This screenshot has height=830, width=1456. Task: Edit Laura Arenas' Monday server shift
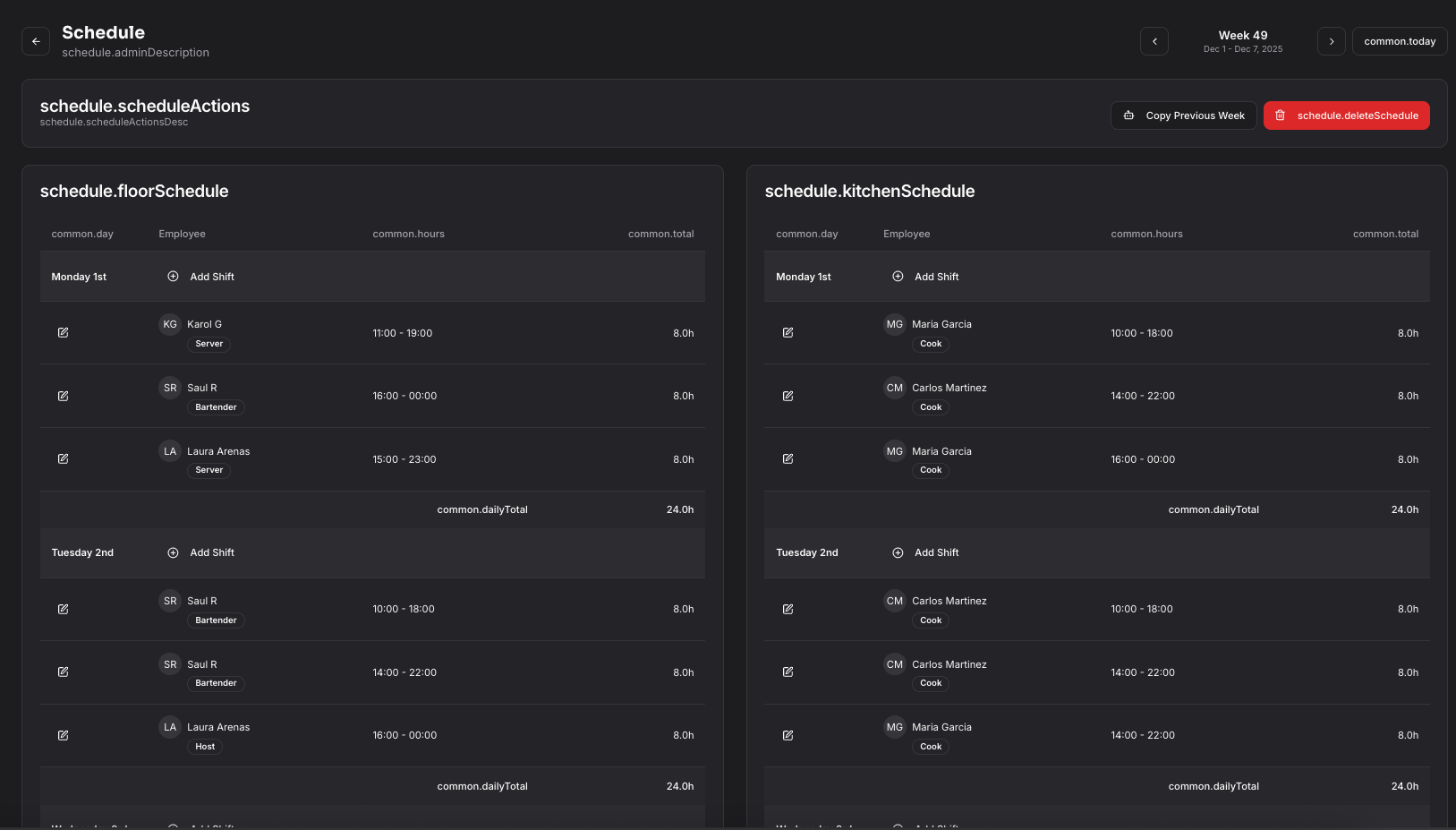[x=64, y=458]
